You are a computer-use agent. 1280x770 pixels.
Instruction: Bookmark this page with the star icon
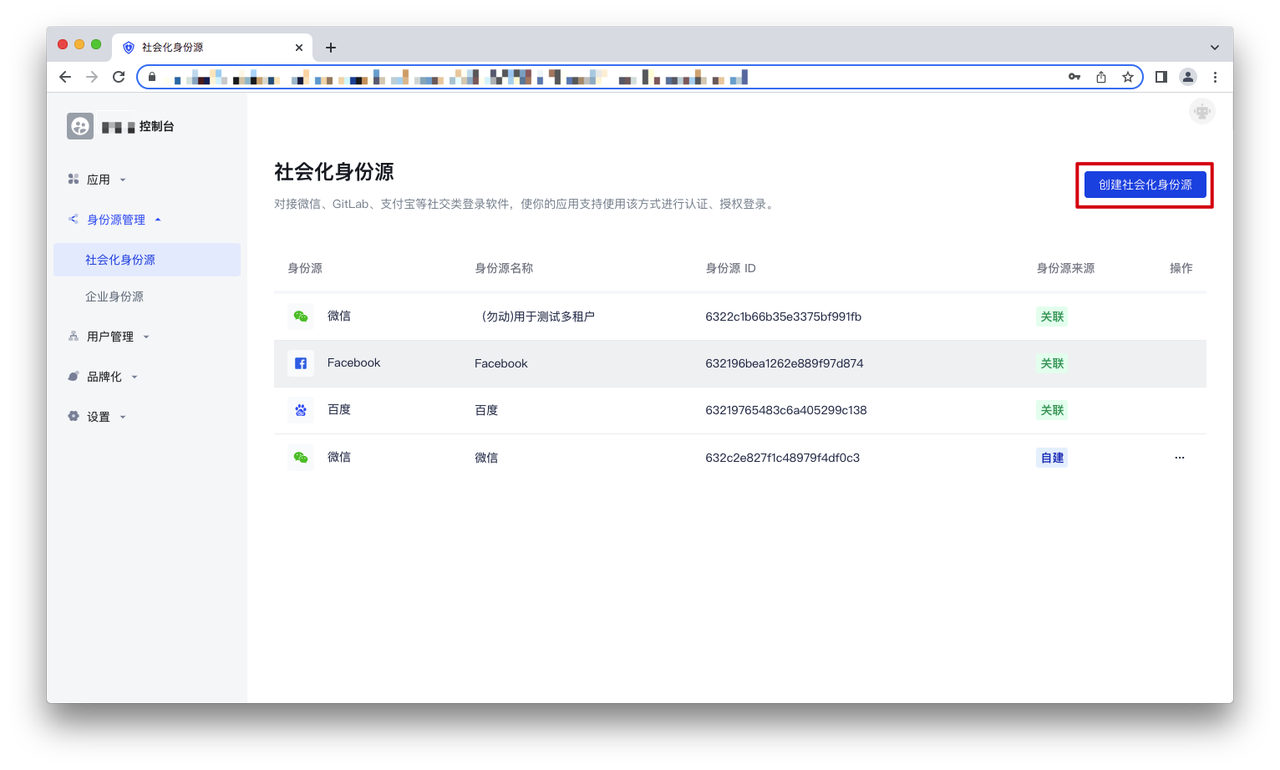coord(1127,77)
